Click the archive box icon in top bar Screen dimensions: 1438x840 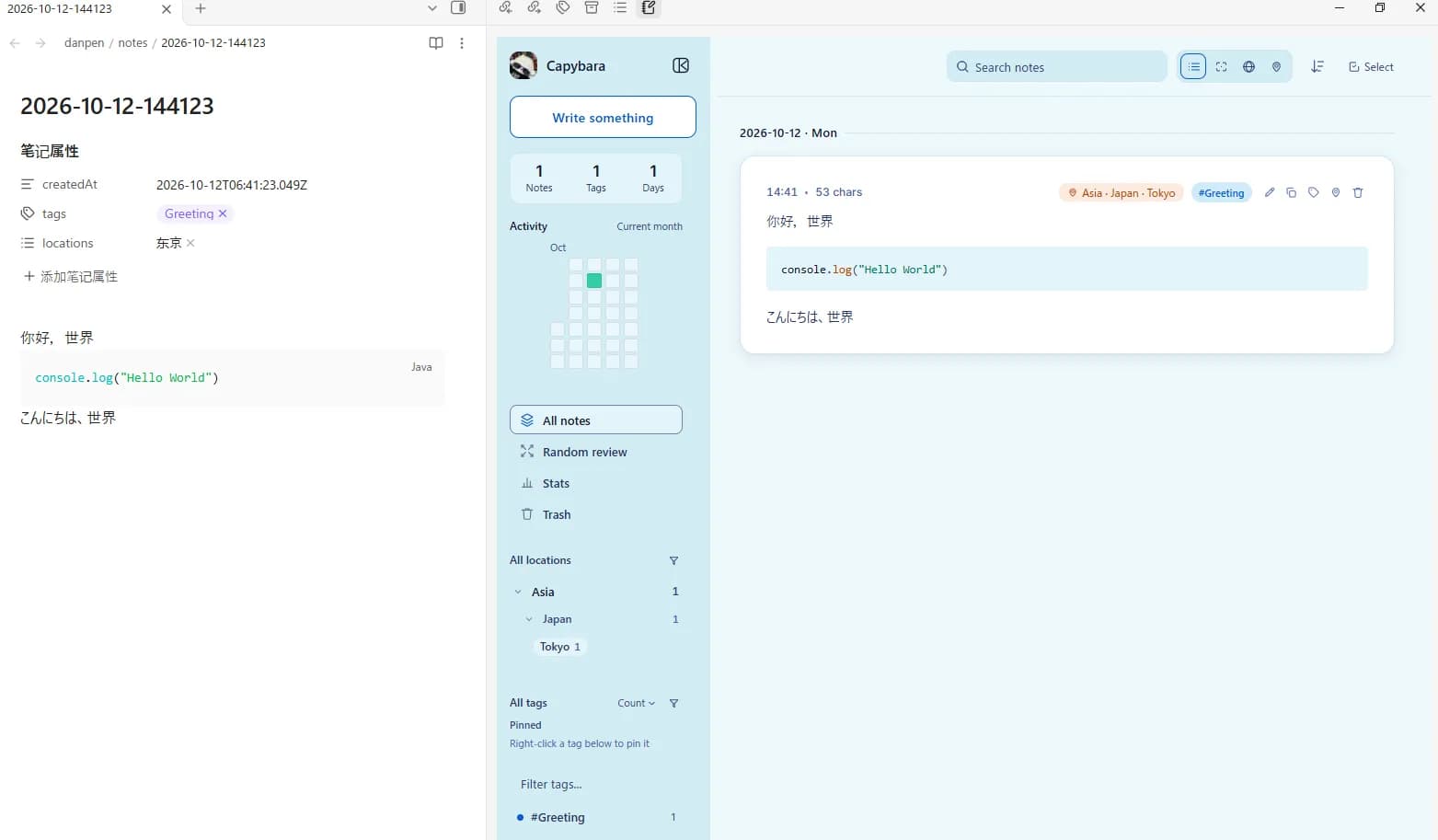coord(592,7)
